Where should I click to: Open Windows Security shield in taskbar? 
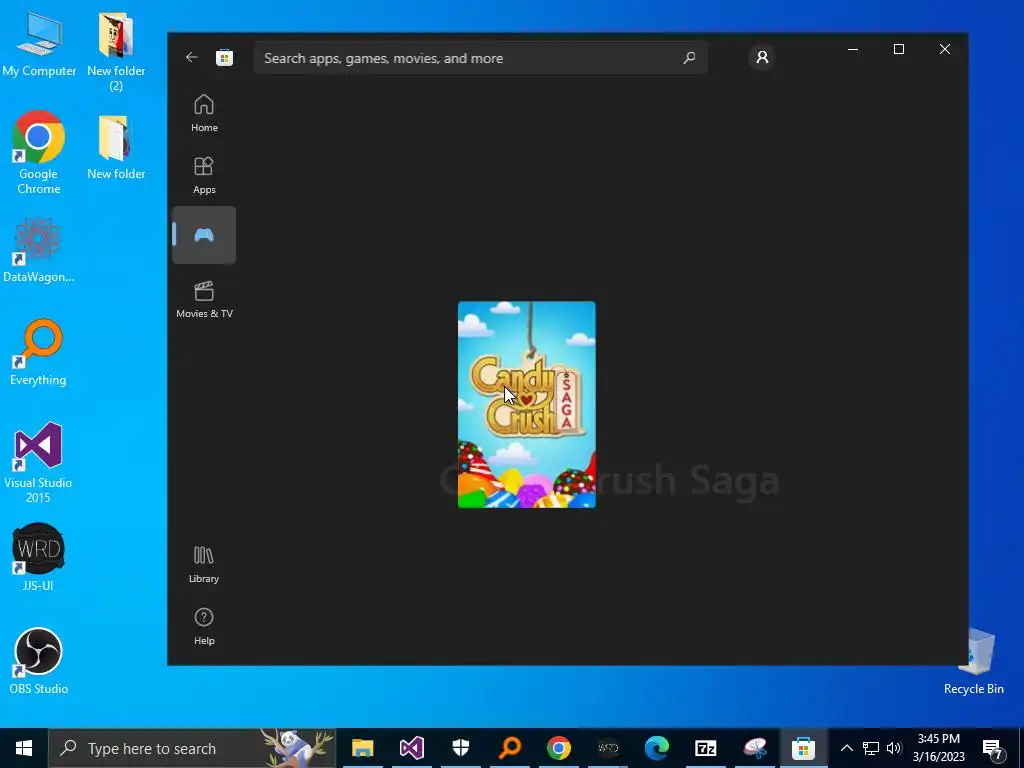pos(460,748)
